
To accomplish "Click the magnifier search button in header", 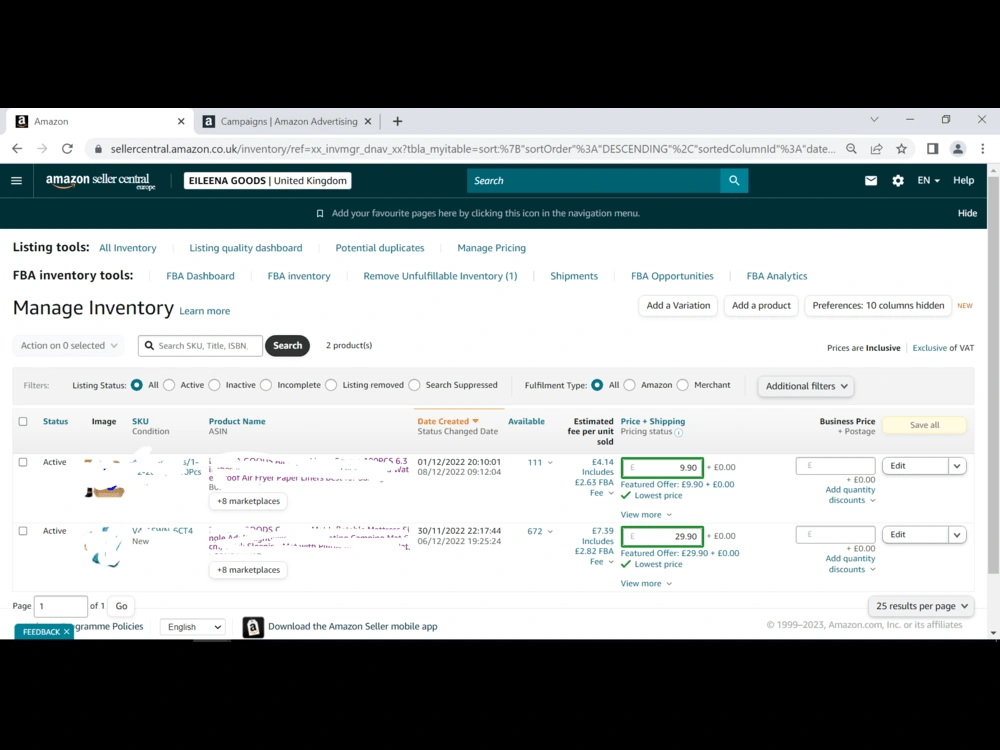I will click(734, 180).
